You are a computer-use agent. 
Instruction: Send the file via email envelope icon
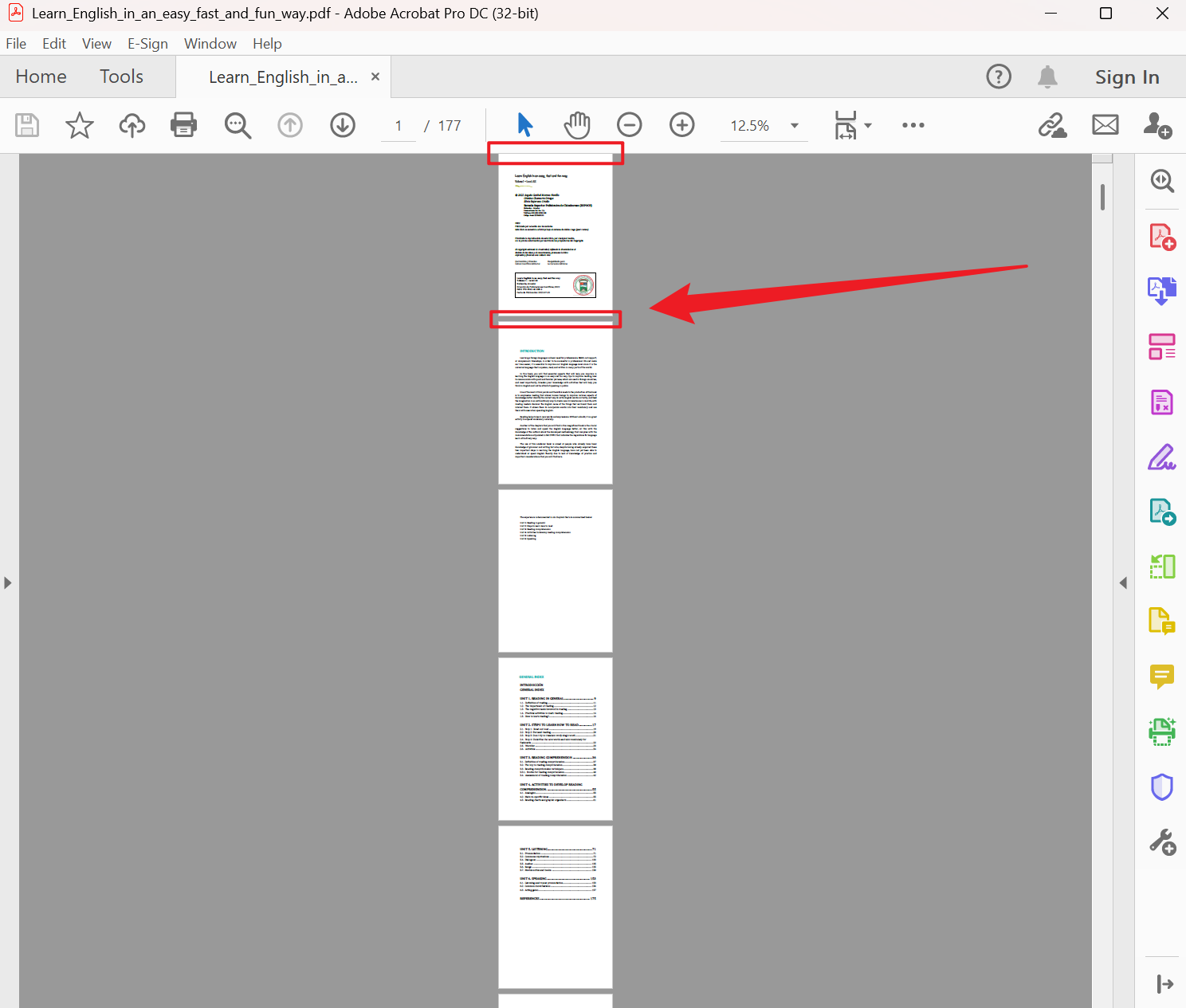1105,125
